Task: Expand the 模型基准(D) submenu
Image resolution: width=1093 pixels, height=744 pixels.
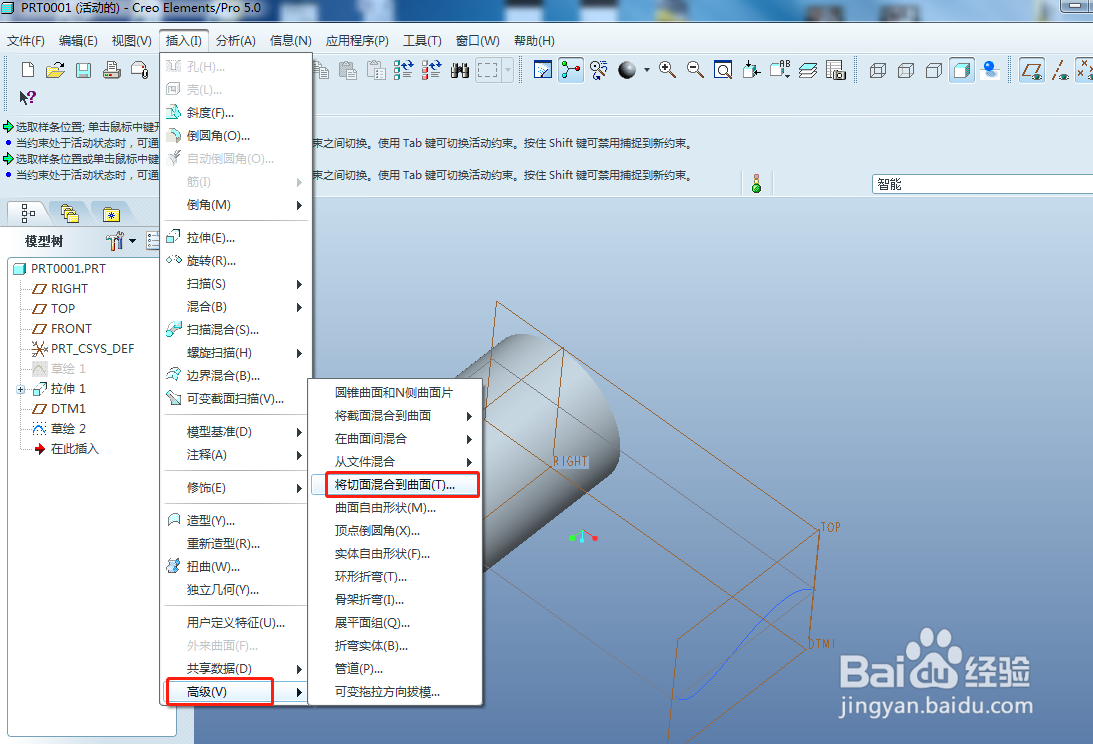Action: click(x=236, y=432)
